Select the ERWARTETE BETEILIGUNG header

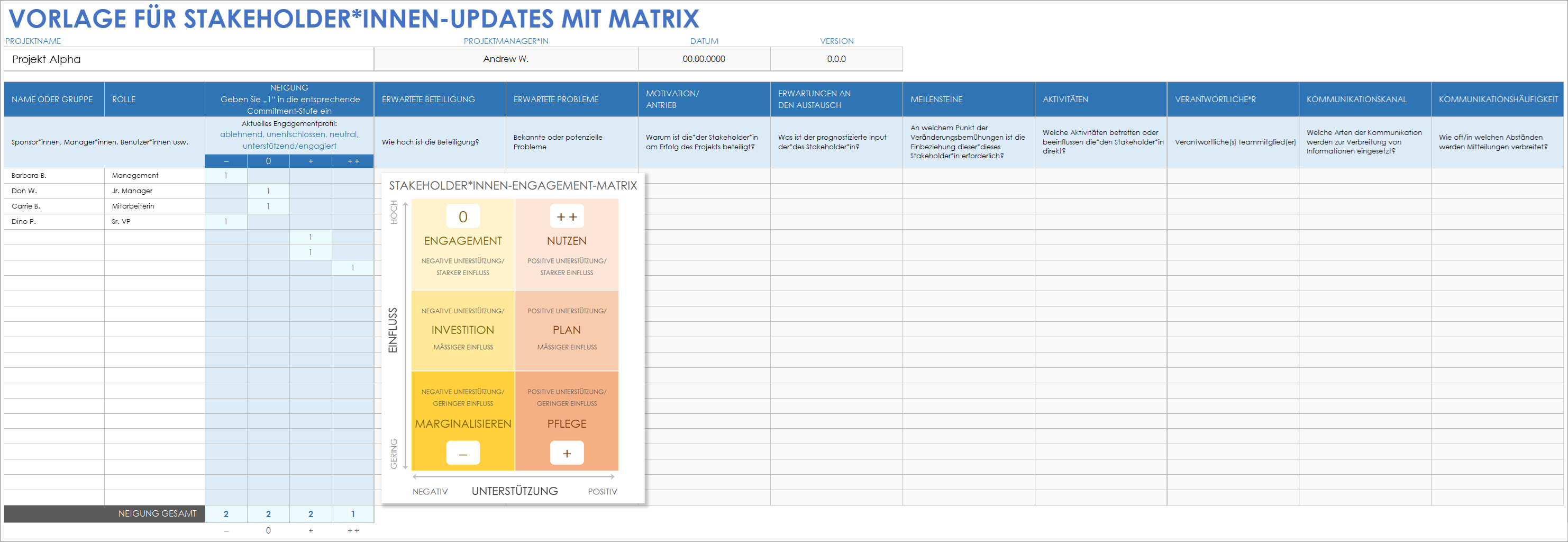coord(440,100)
